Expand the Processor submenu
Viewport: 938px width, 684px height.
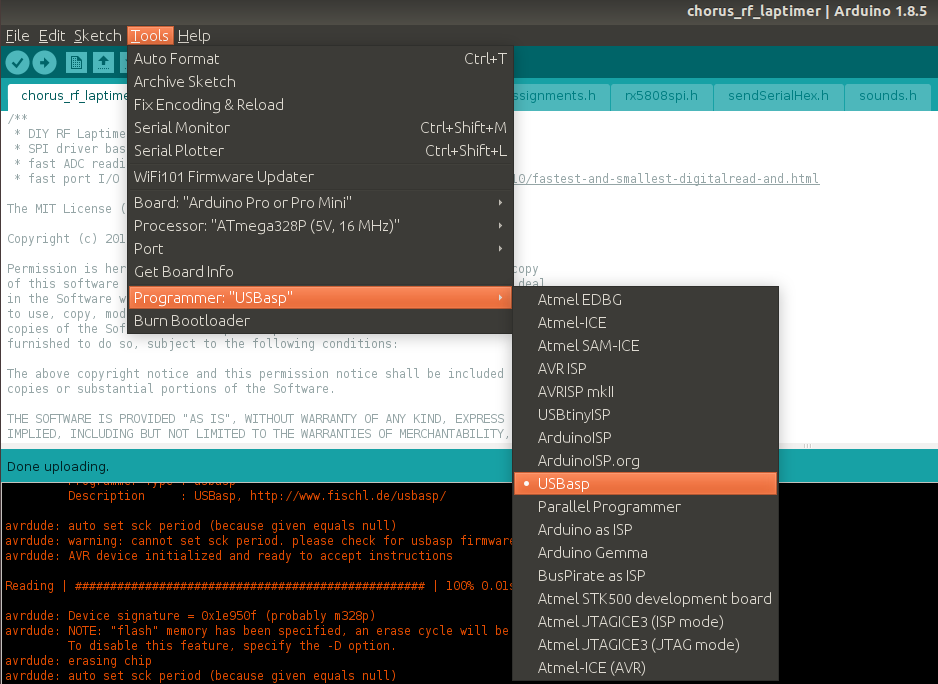(x=320, y=226)
